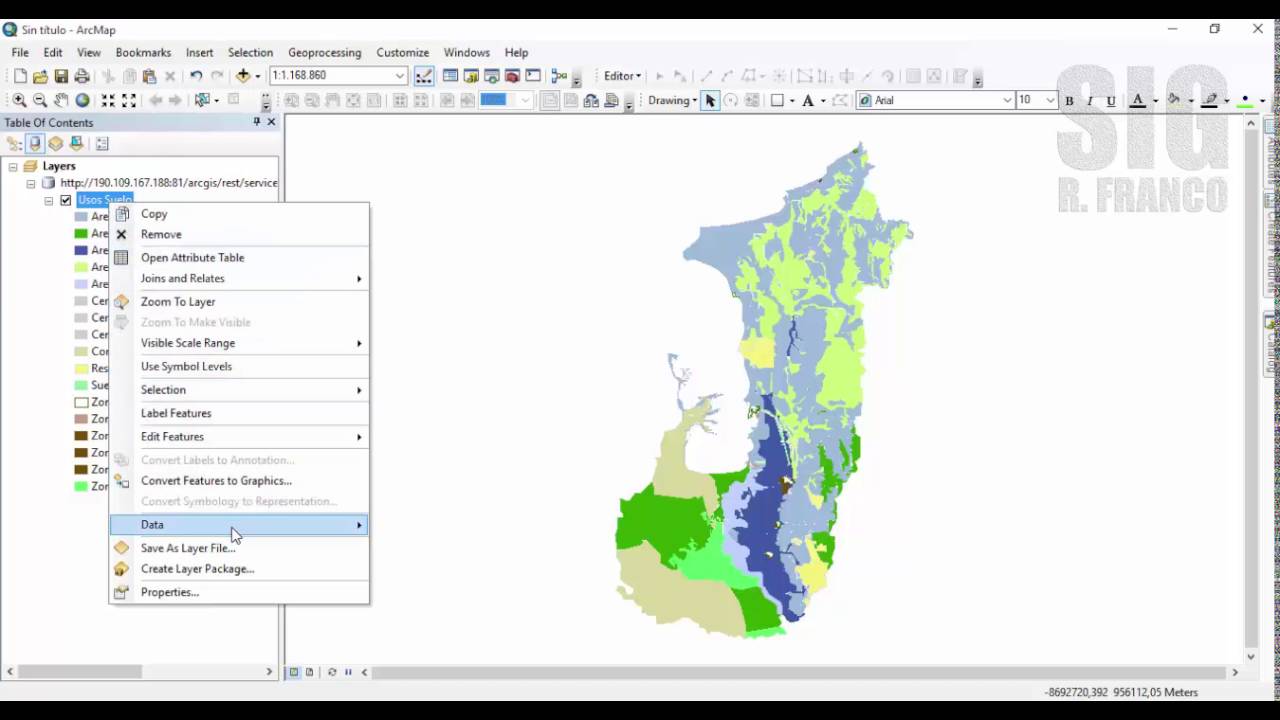This screenshot has width=1280, height=720.
Task: Toggle Bold text formatting
Action: [1069, 100]
